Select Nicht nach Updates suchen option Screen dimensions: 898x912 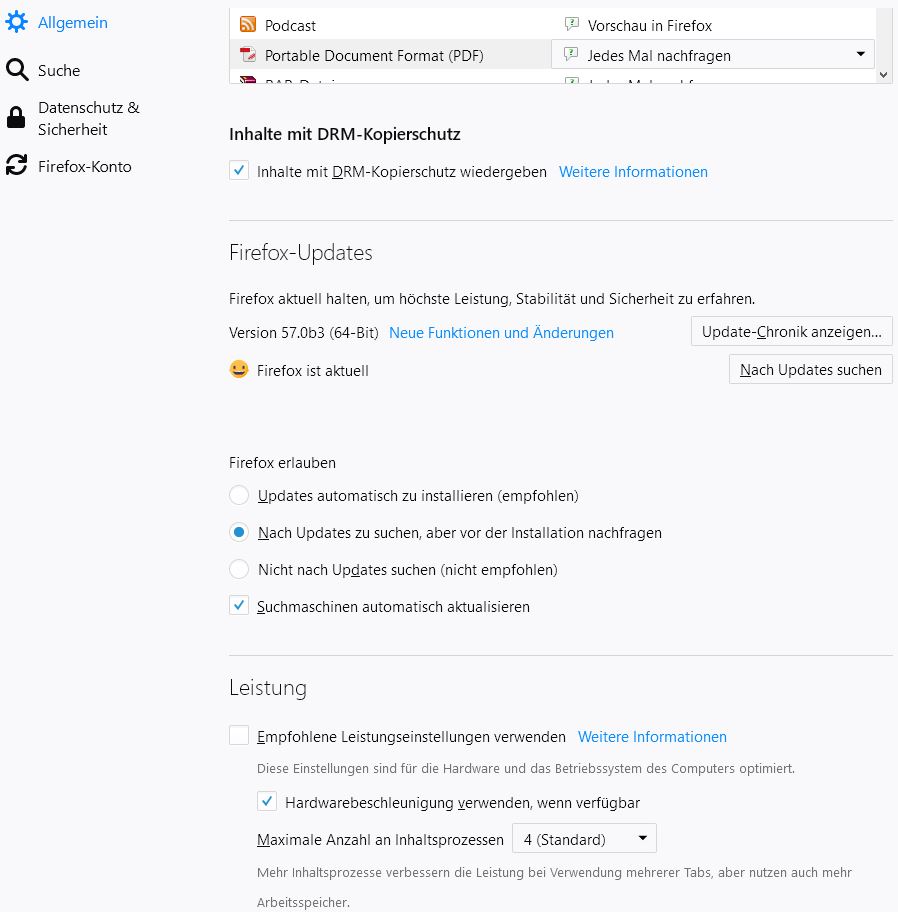pyautogui.click(x=239, y=569)
